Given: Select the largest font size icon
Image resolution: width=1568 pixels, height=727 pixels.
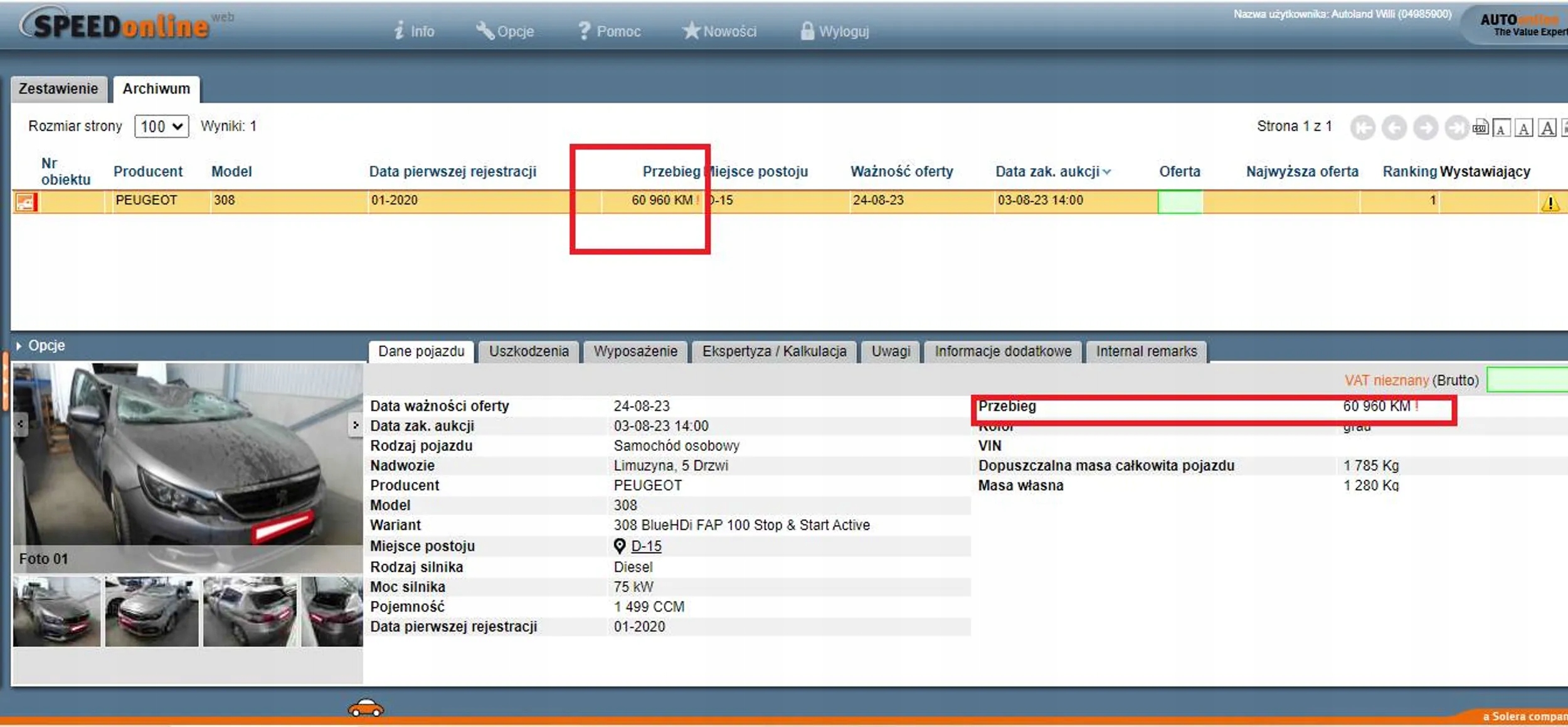Looking at the screenshot, I should pyautogui.click(x=1547, y=128).
